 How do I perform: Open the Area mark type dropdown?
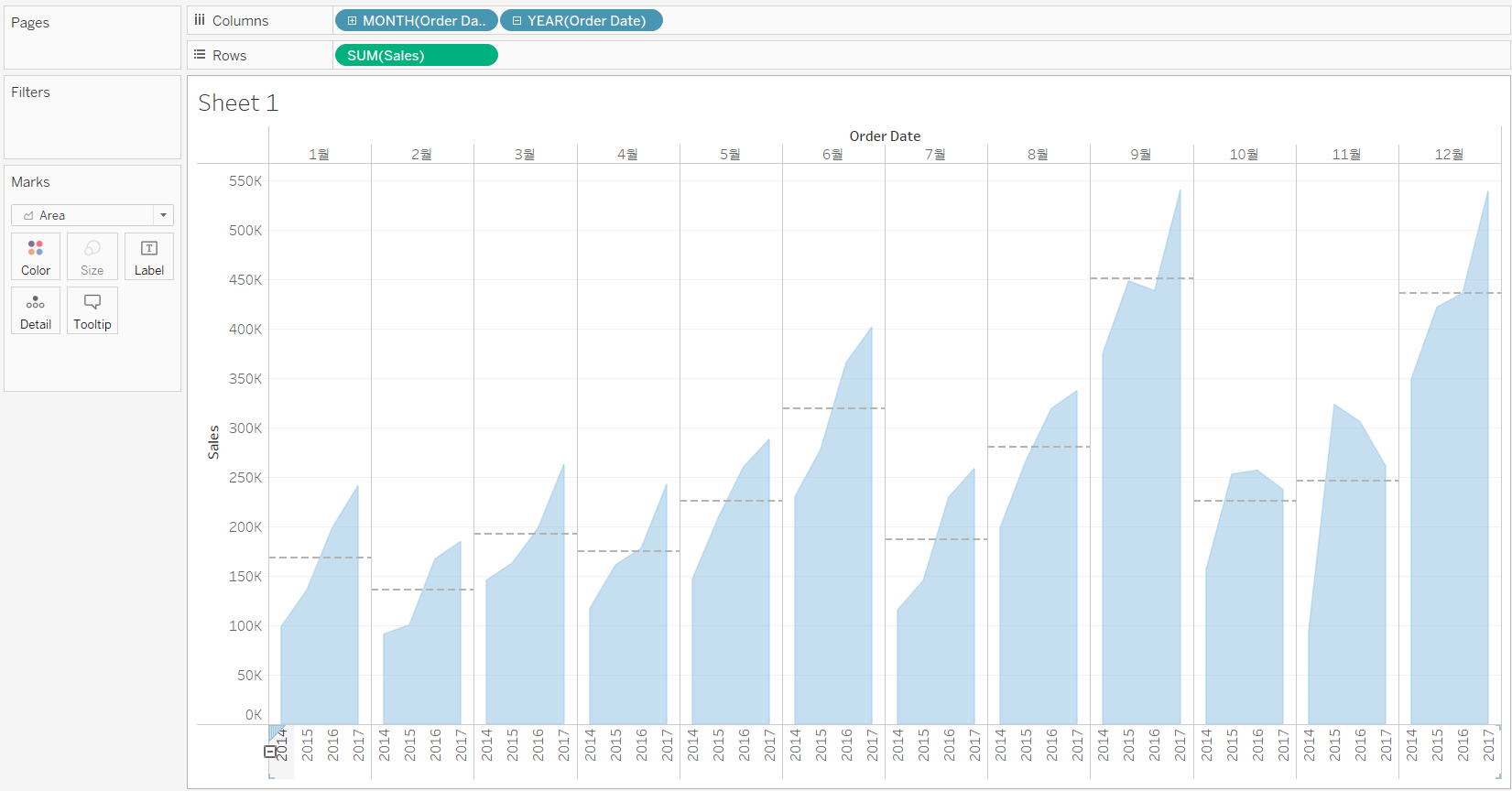point(92,215)
